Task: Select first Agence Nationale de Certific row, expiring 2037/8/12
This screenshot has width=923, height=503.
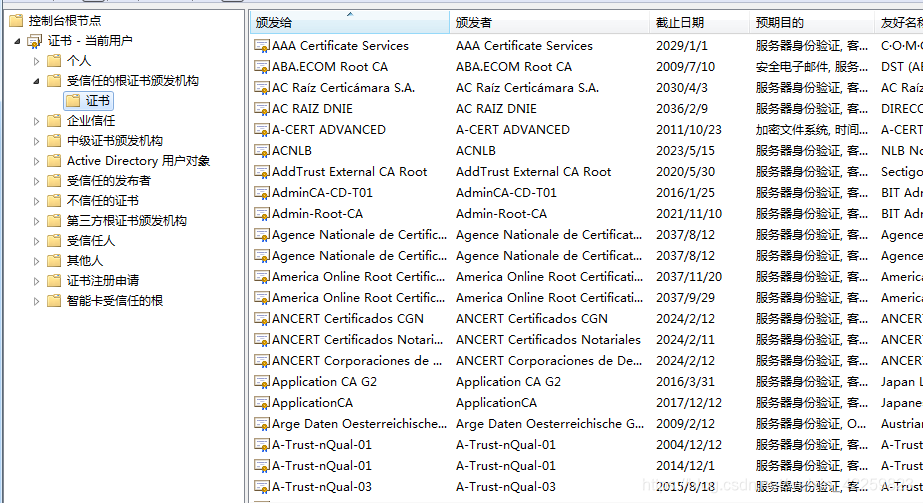Action: point(586,235)
